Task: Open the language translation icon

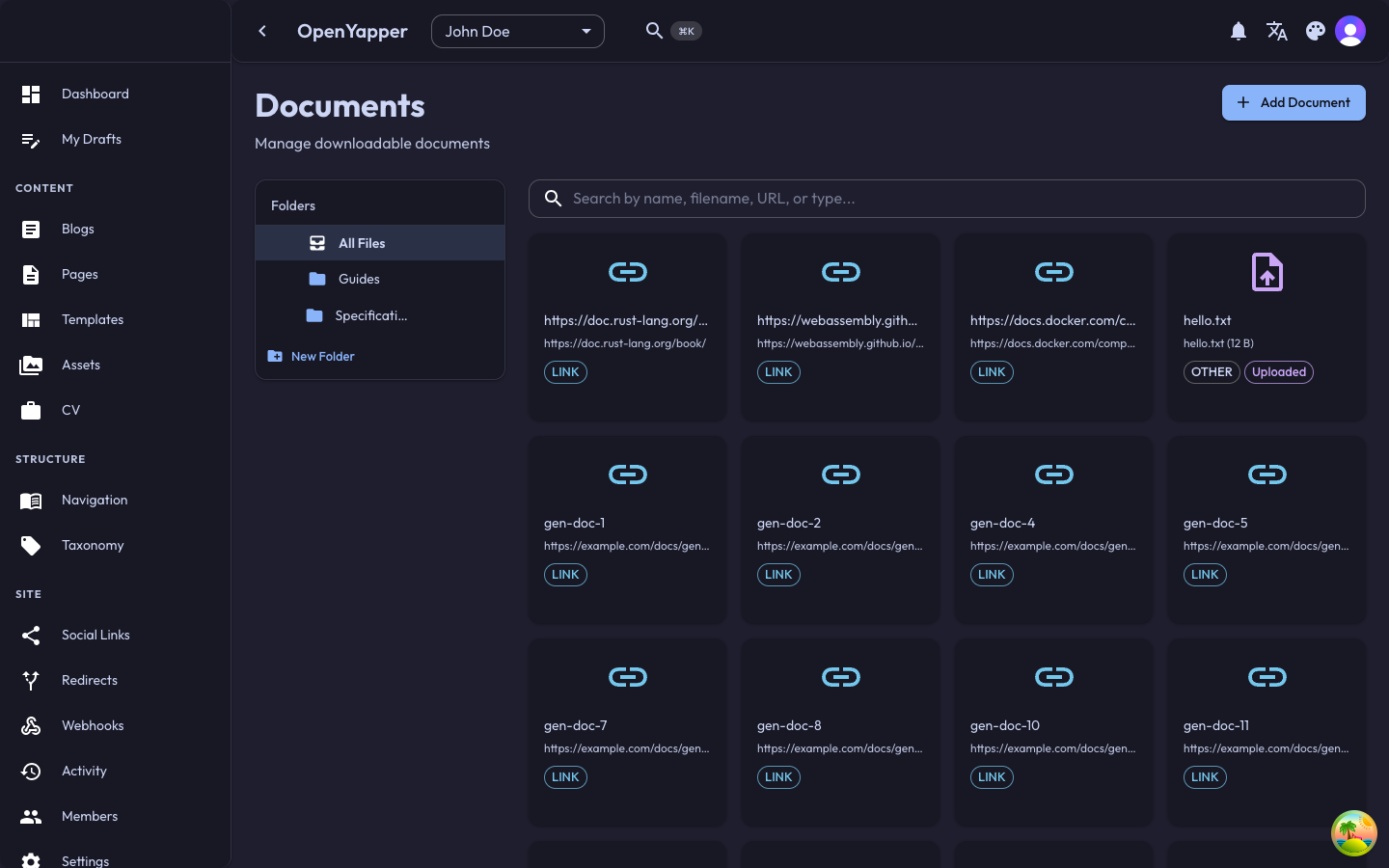Action: pyautogui.click(x=1277, y=31)
